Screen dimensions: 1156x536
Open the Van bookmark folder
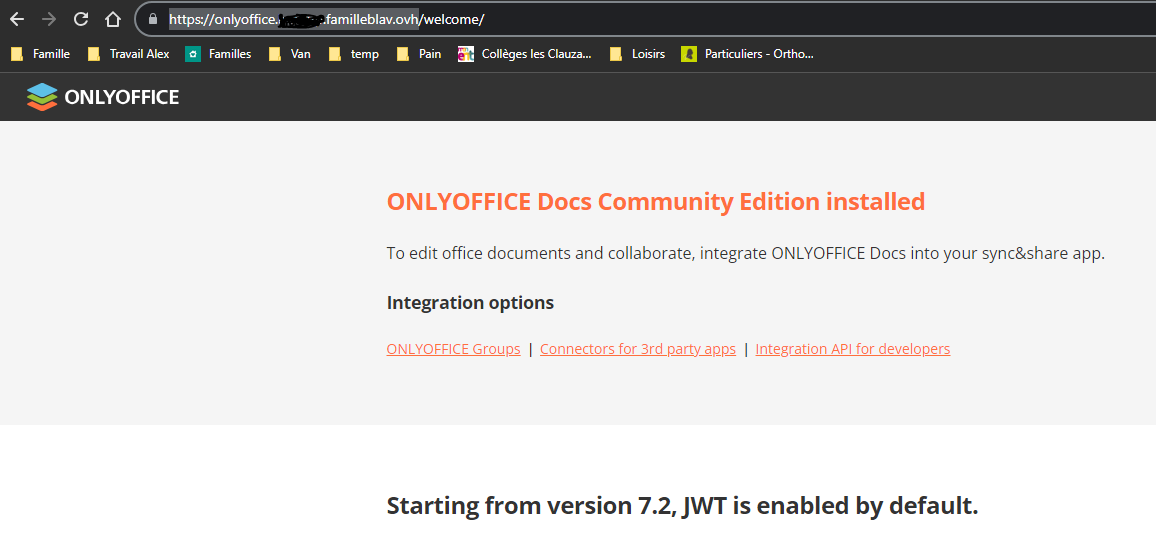[x=290, y=54]
